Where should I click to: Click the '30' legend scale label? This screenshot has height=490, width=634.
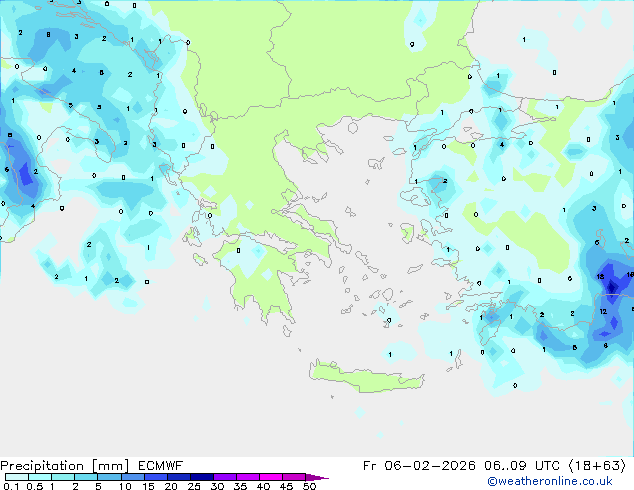pyautogui.click(x=217, y=486)
